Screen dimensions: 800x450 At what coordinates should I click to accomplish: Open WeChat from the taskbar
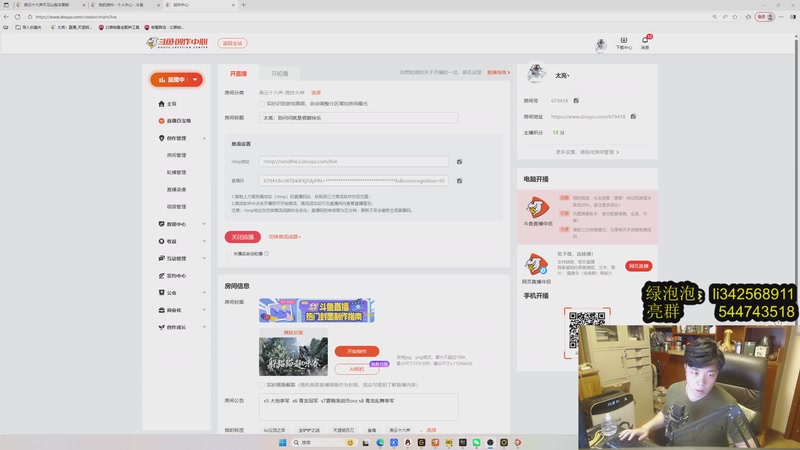tap(476, 442)
